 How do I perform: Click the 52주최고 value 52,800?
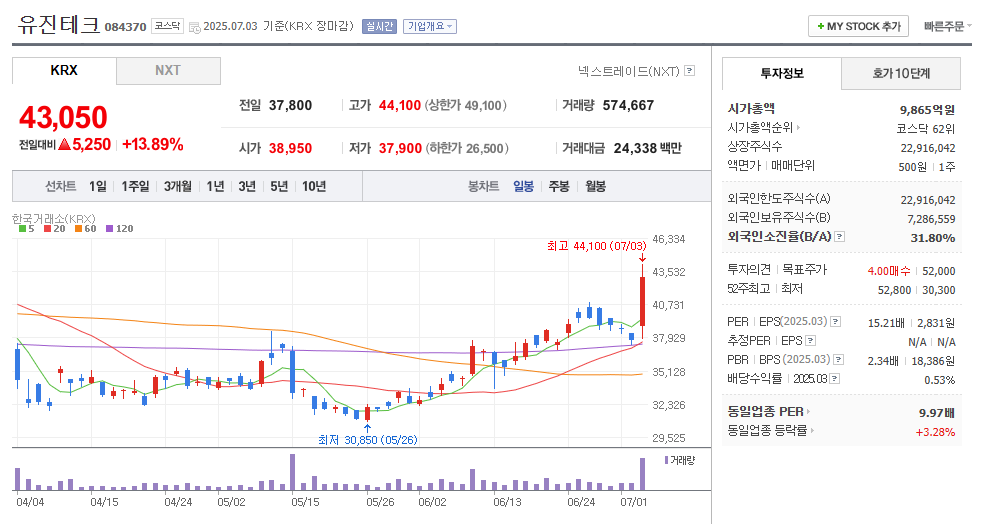click(894, 290)
